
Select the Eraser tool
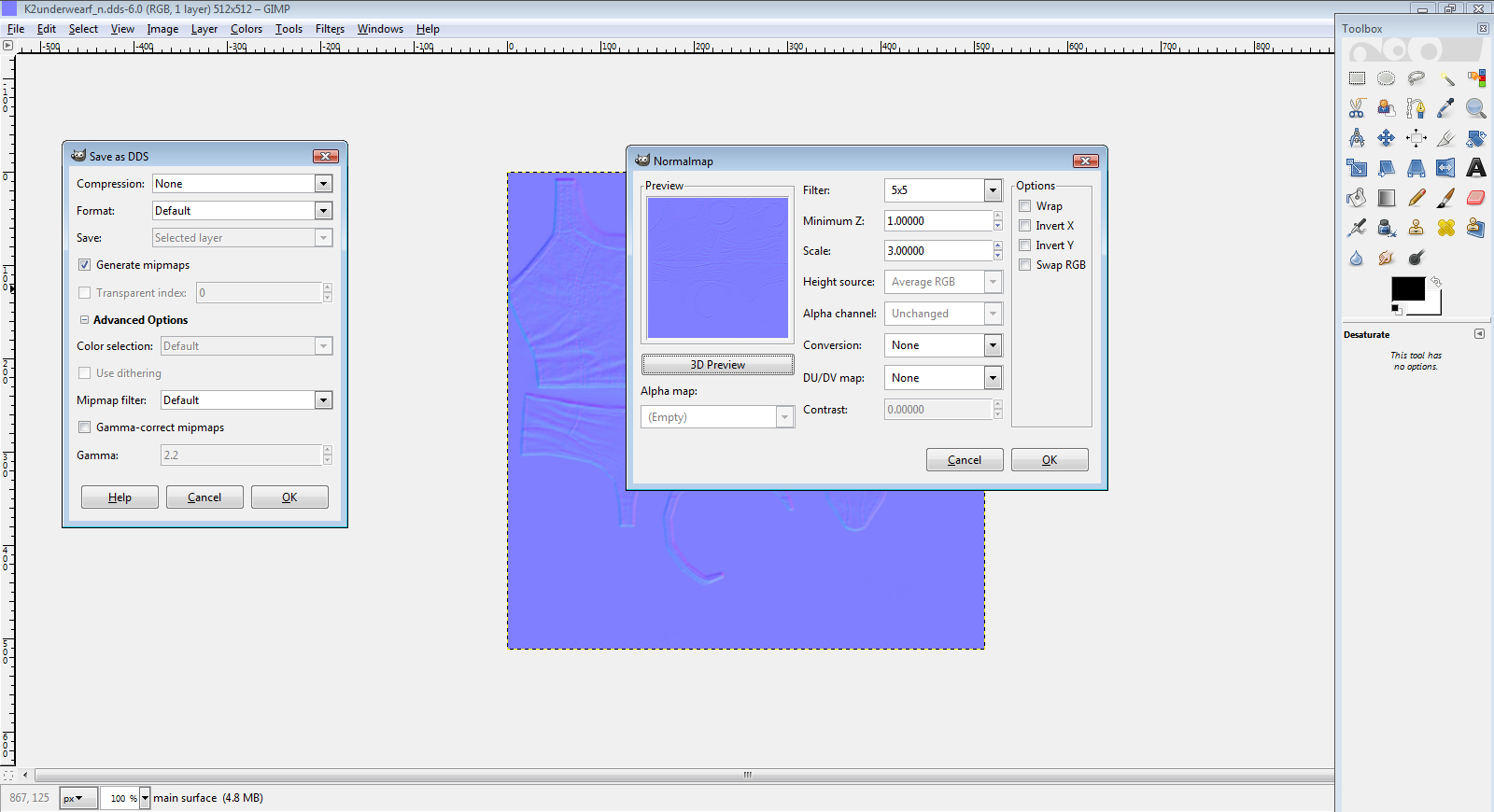pos(1476,198)
